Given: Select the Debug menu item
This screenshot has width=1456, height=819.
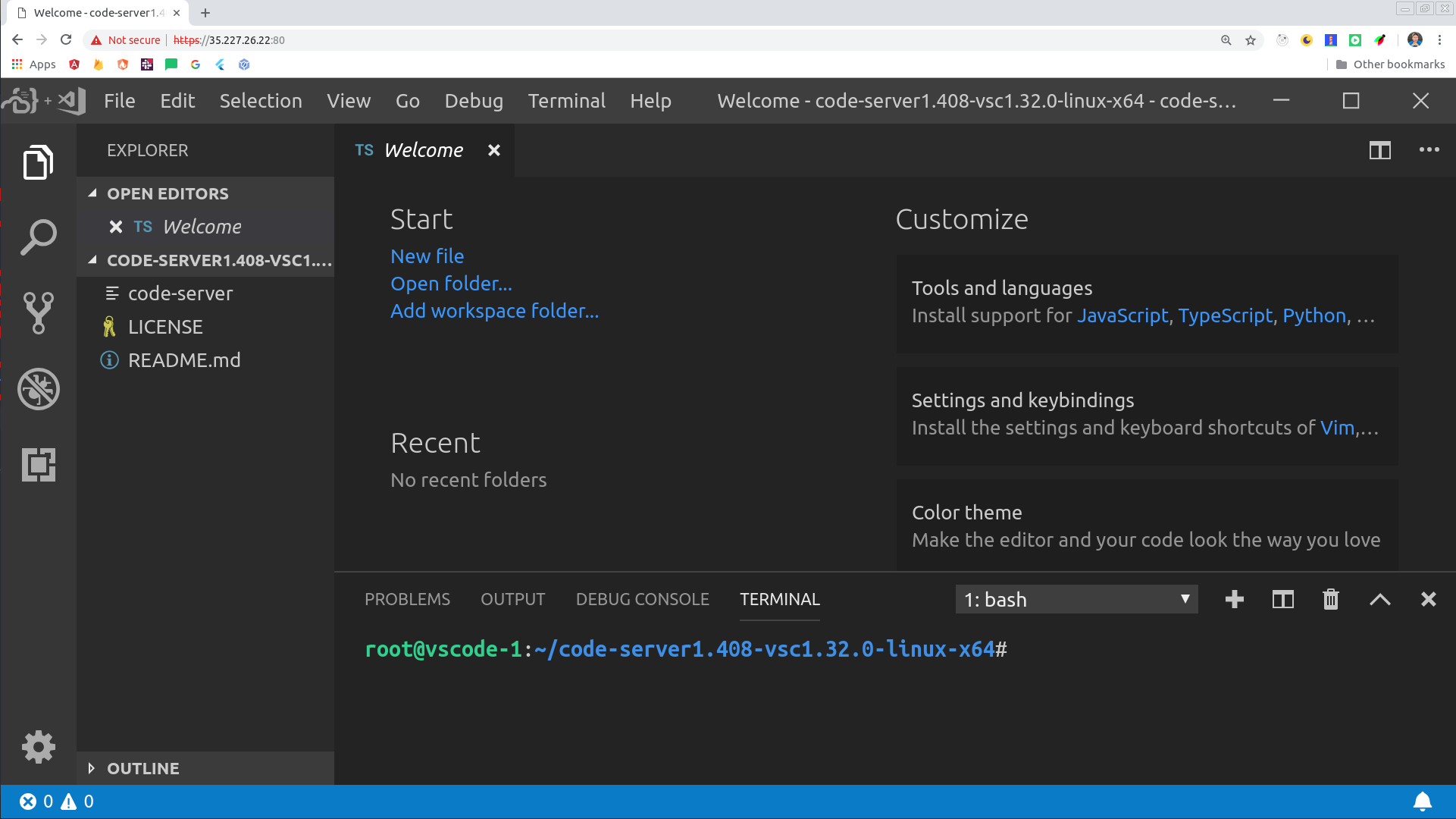Looking at the screenshot, I should coord(472,100).
